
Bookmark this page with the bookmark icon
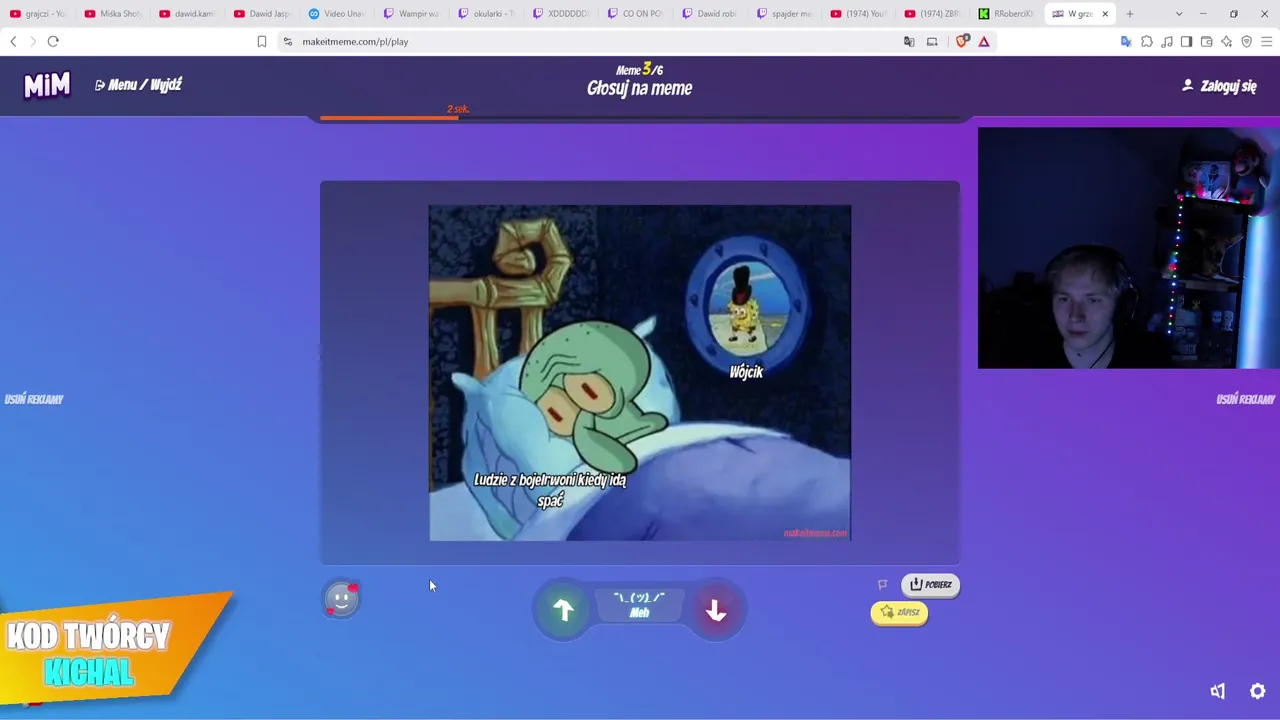click(x=262, y=41)
